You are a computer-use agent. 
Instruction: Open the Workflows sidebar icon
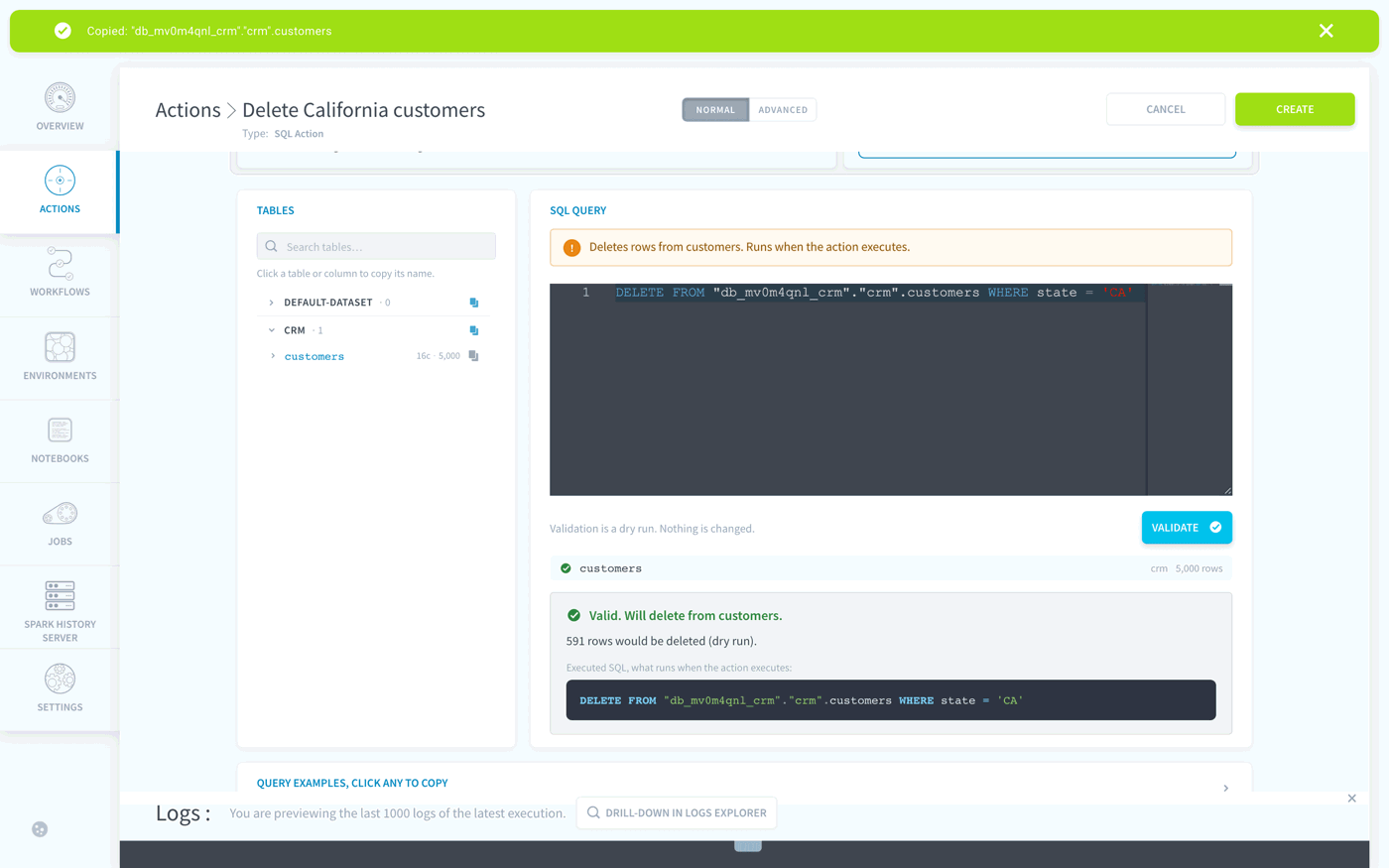point(60,264)
